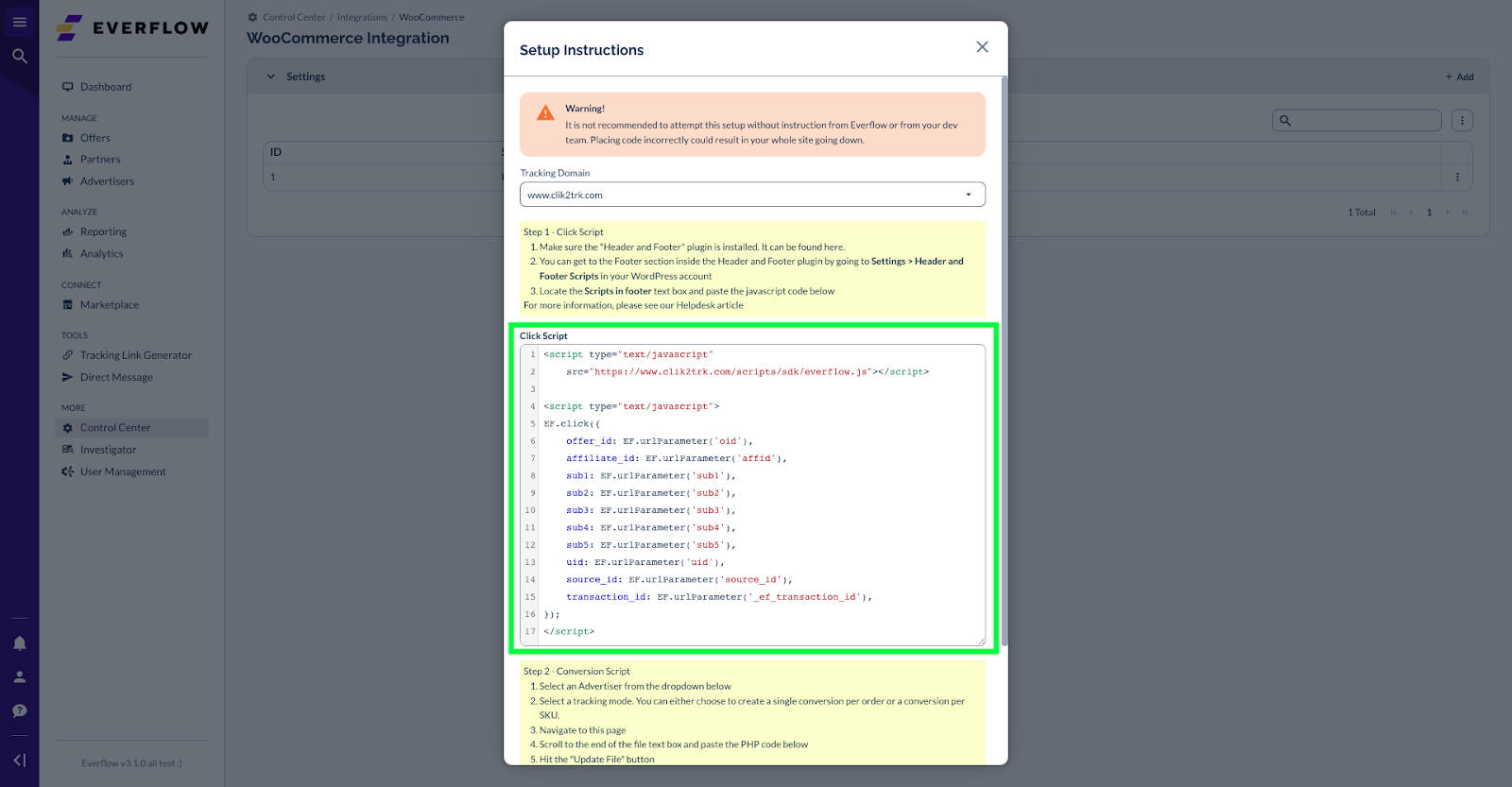Click the ID column header

tap(276, 152)
